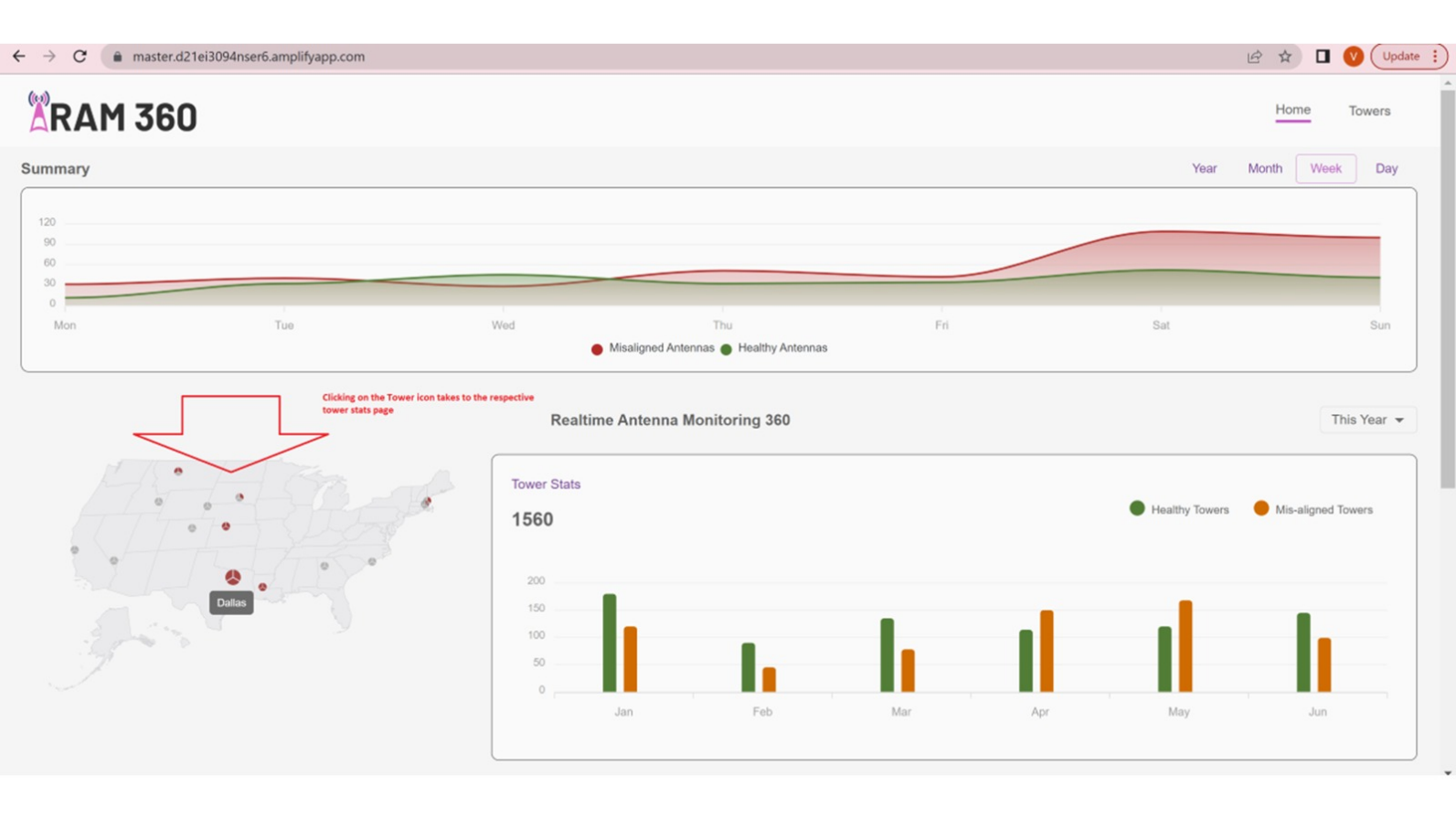Toggle Healthy Towers legend entry
The height and width of the screenshot is (819, 1456).
[1179, 509]
